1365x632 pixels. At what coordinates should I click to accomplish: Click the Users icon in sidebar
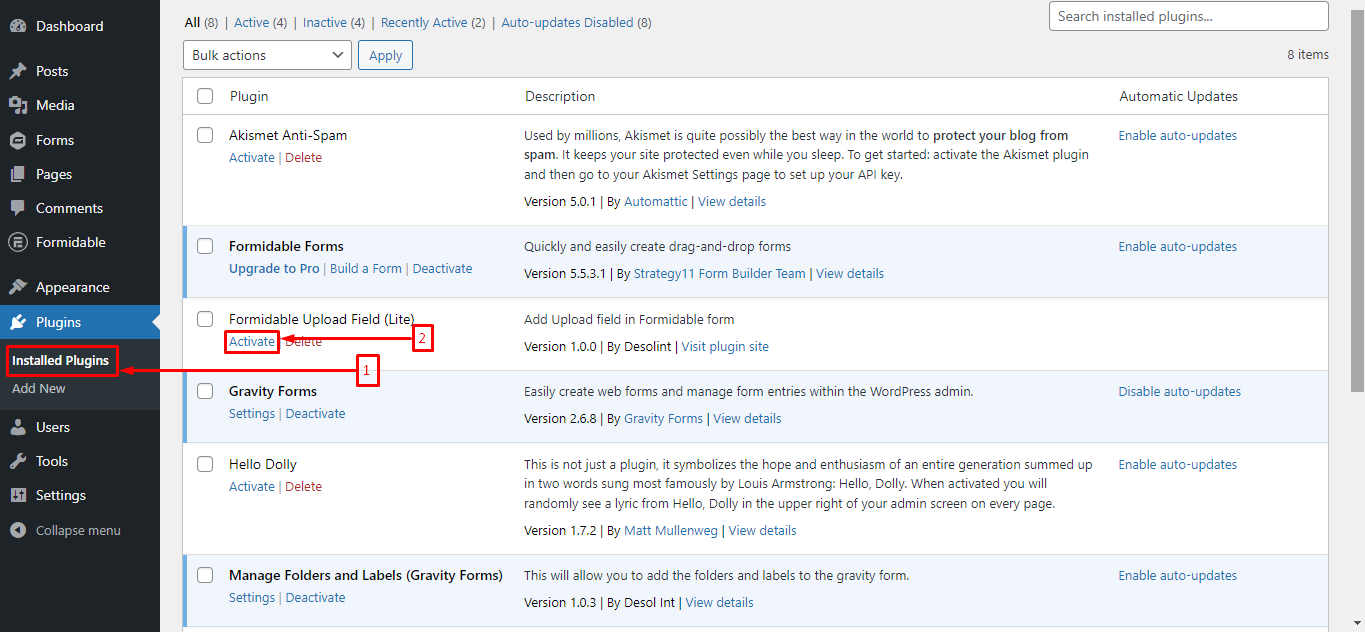pos(18,427)
